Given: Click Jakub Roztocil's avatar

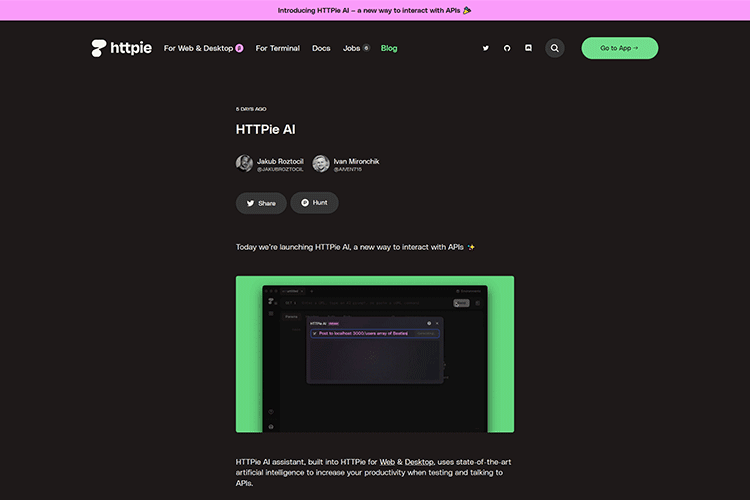Looking at the screenshot, I should pyautogui.click(x=244, y=163).
